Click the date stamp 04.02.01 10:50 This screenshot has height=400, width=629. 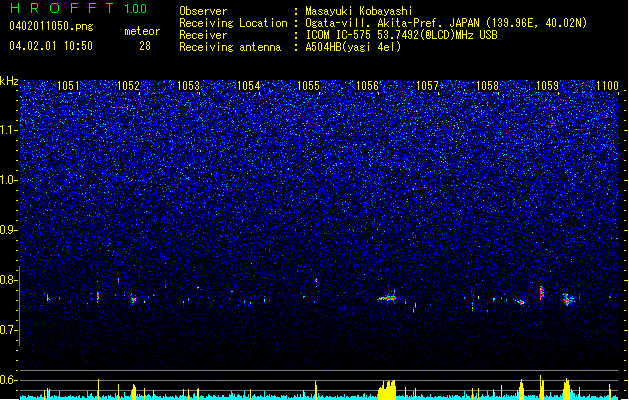tap(51, 46)
